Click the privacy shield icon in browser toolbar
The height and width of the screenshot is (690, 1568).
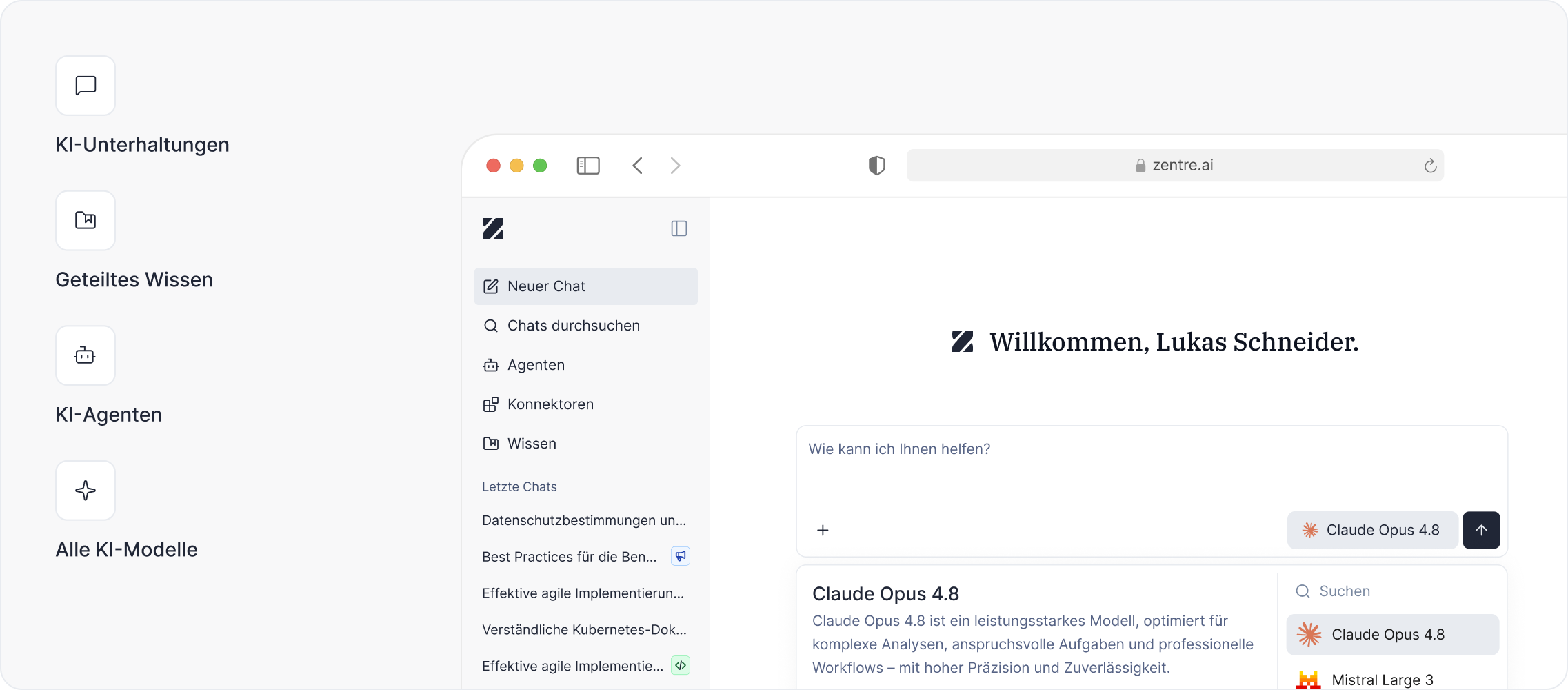[876, 166]
